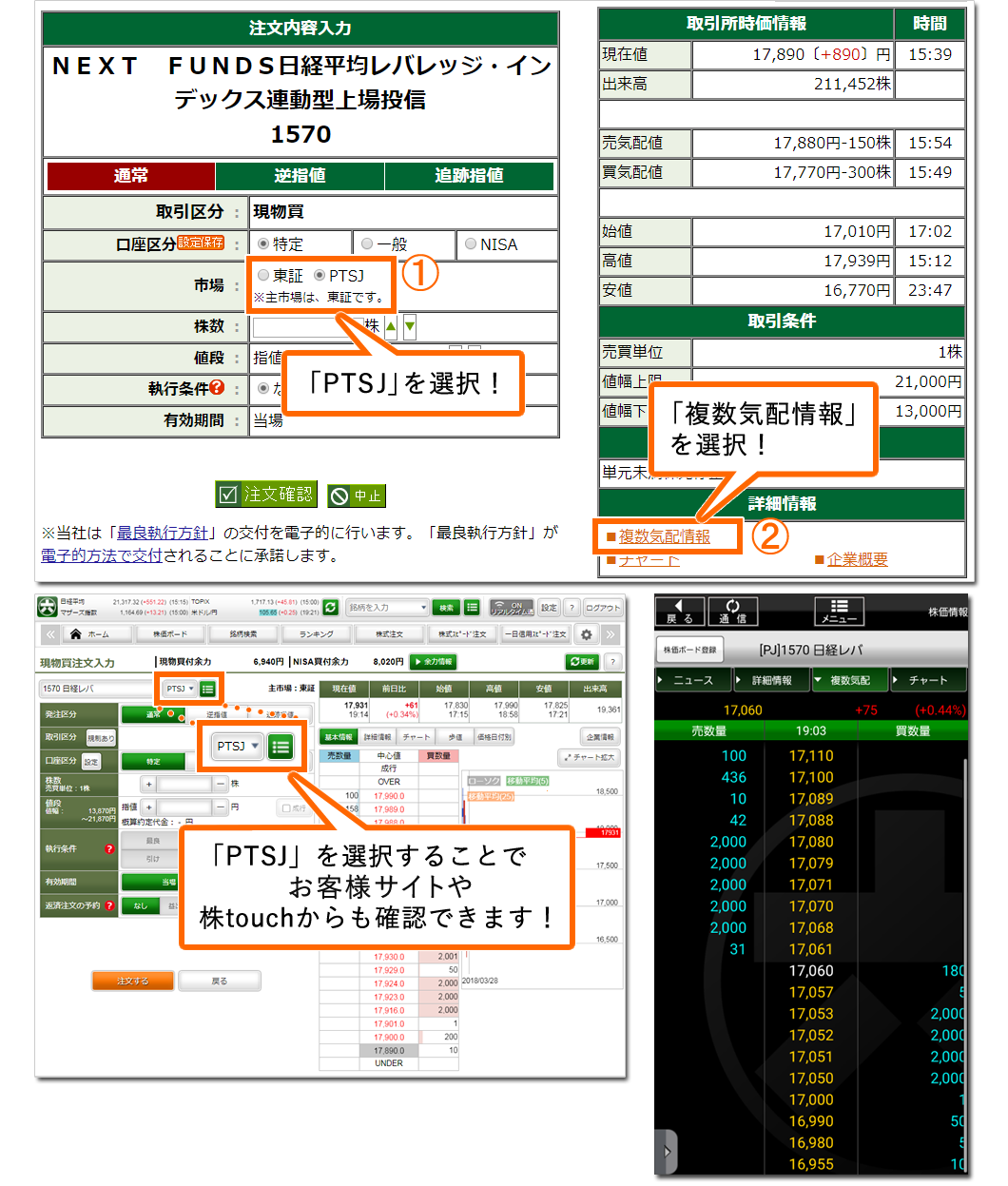Image resolution: width=1008 pixels, height=1186 pixels.
Task: Open 銘柄検索 in the navigation bar
Action: pos(243,634)
